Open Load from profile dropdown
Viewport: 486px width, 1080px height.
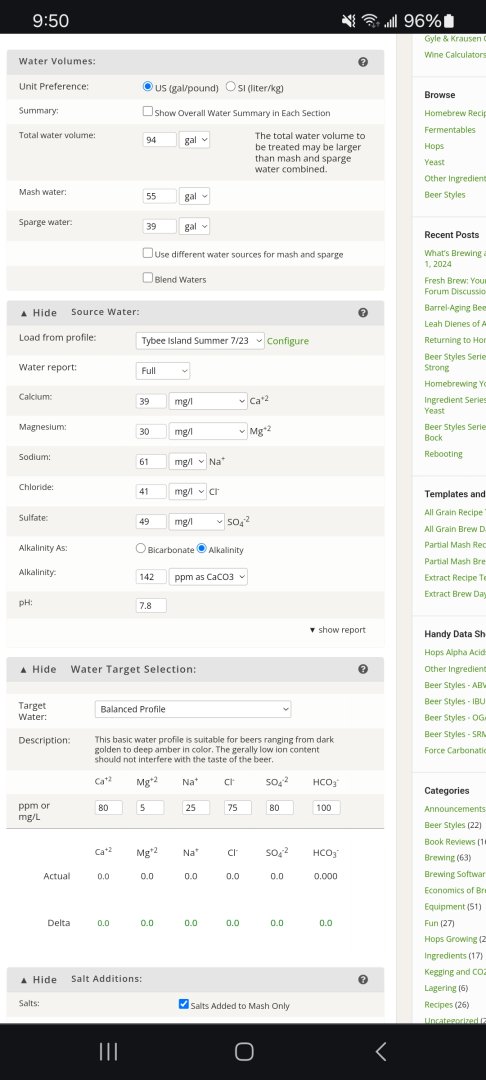tap(200, 341)
